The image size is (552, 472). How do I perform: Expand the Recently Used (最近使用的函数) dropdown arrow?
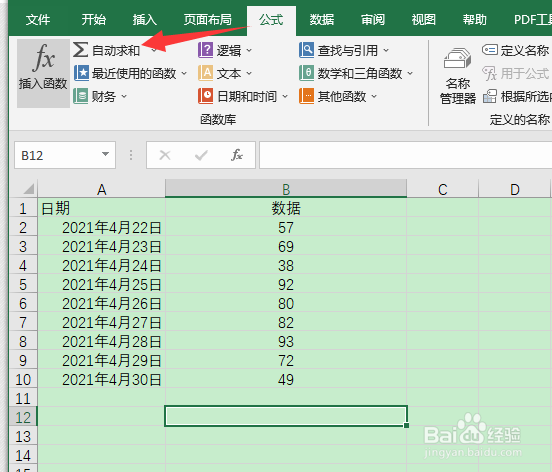pos(184,74)
